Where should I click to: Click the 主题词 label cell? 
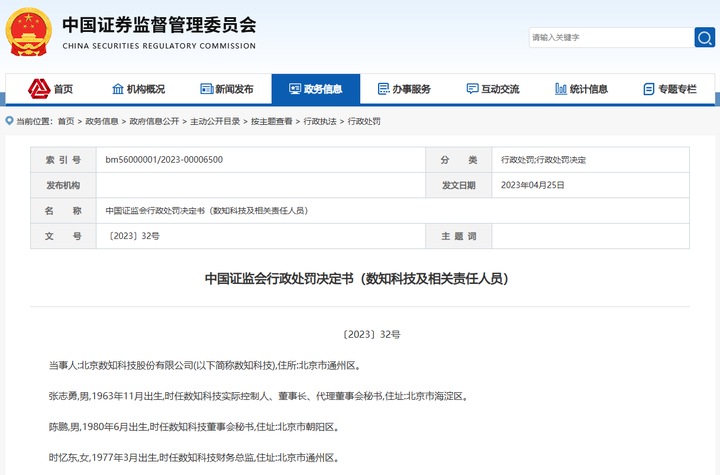(x=459, y=236)
